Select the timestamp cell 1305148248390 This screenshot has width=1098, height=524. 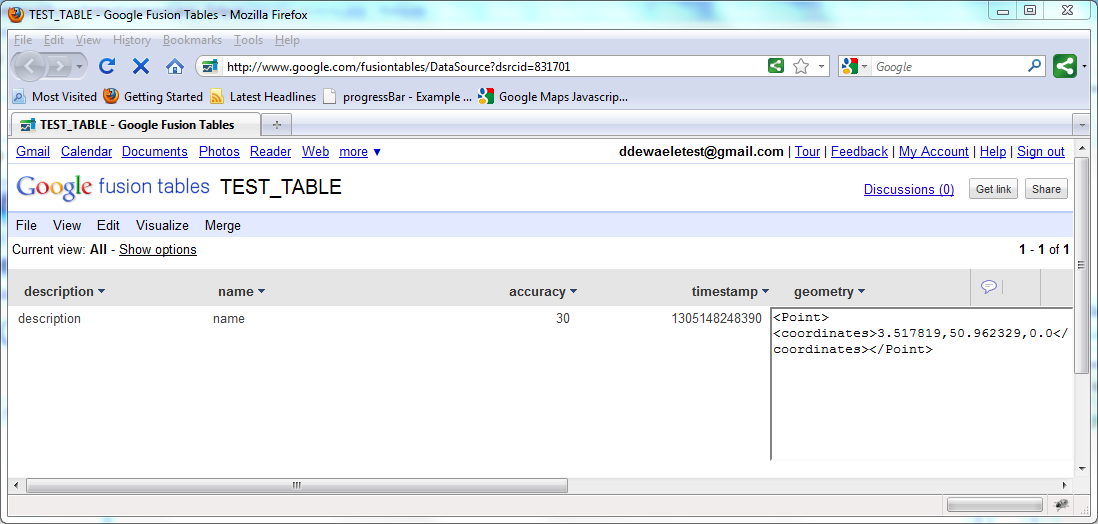tap(716, 319)
